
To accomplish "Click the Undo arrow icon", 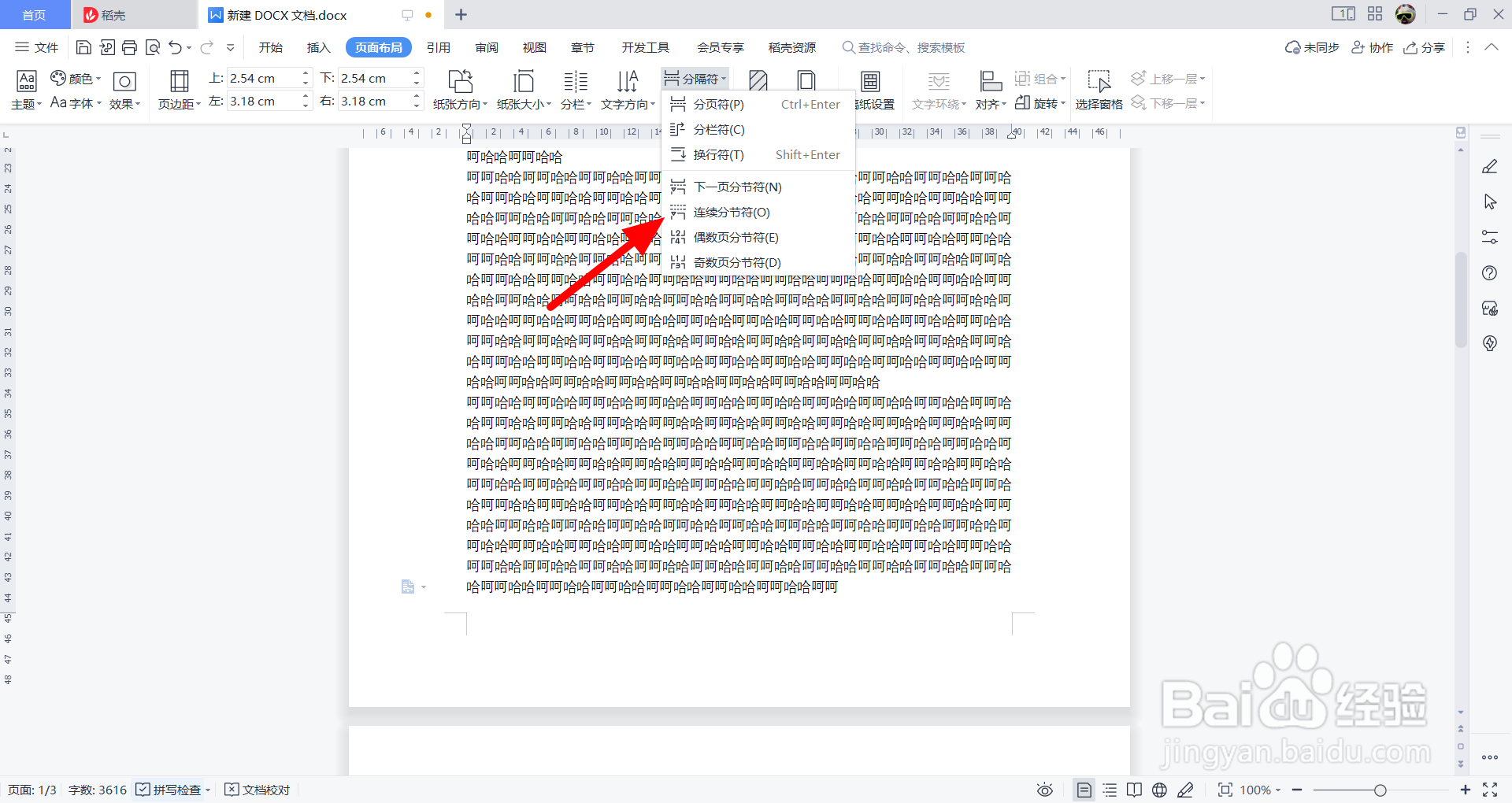I will (175, 48).
